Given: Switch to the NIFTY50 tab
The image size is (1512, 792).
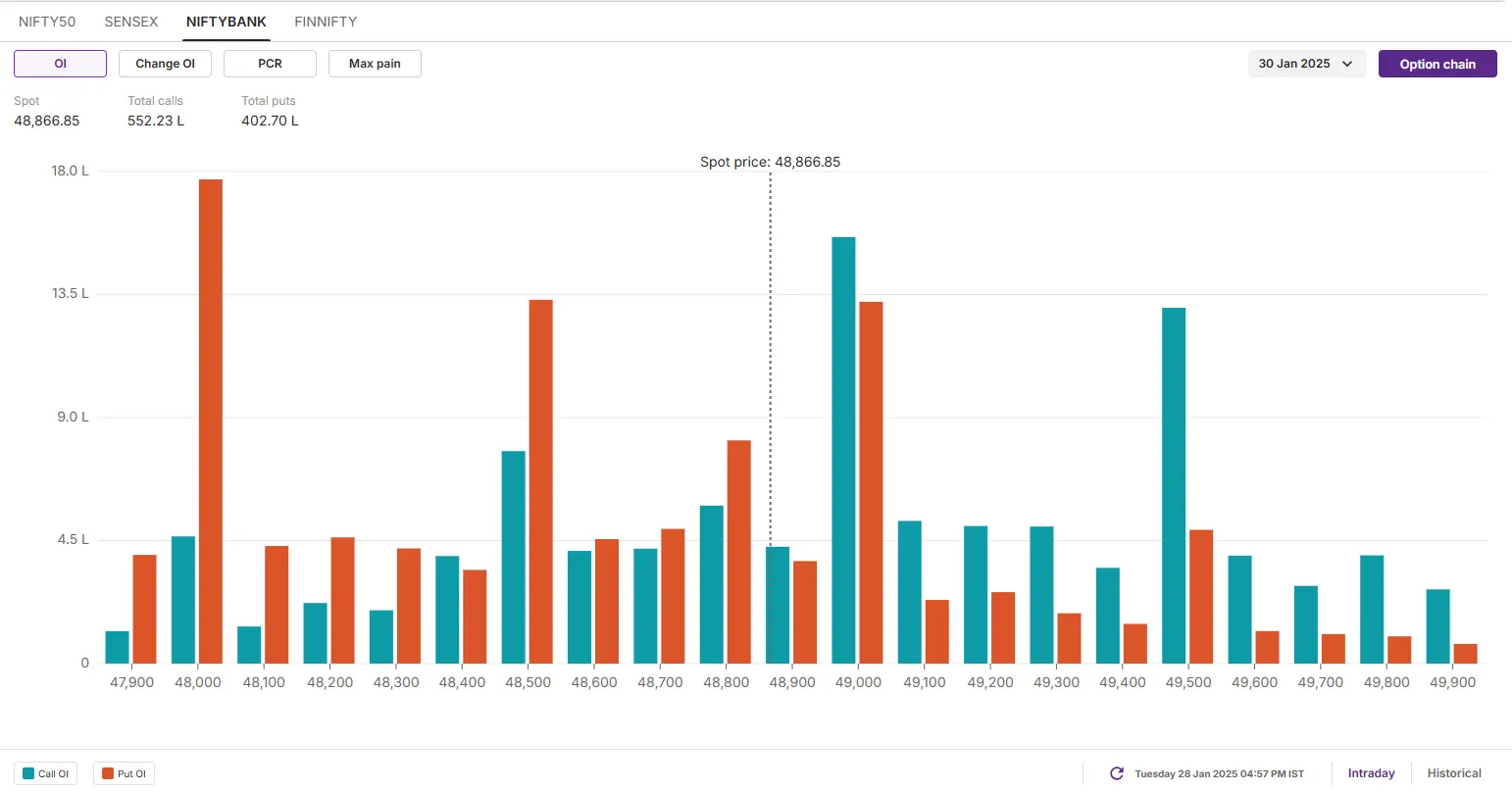Looking at the screenshot, I should [x=47, y=22].
